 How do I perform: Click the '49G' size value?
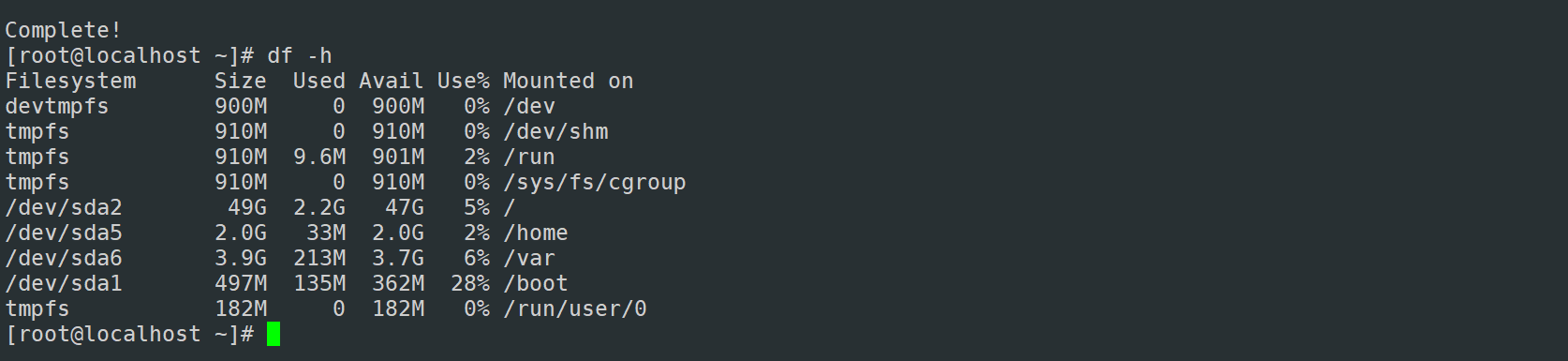tap(247, 207)
